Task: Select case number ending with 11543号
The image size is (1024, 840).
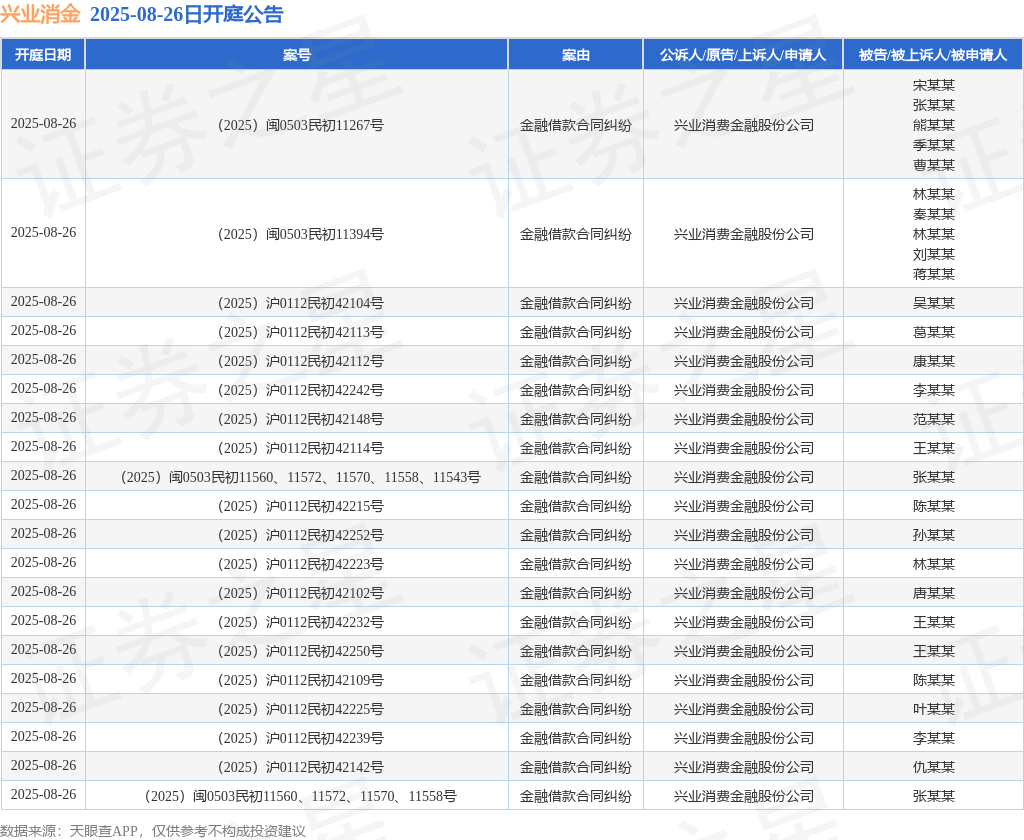Action: 300,477
